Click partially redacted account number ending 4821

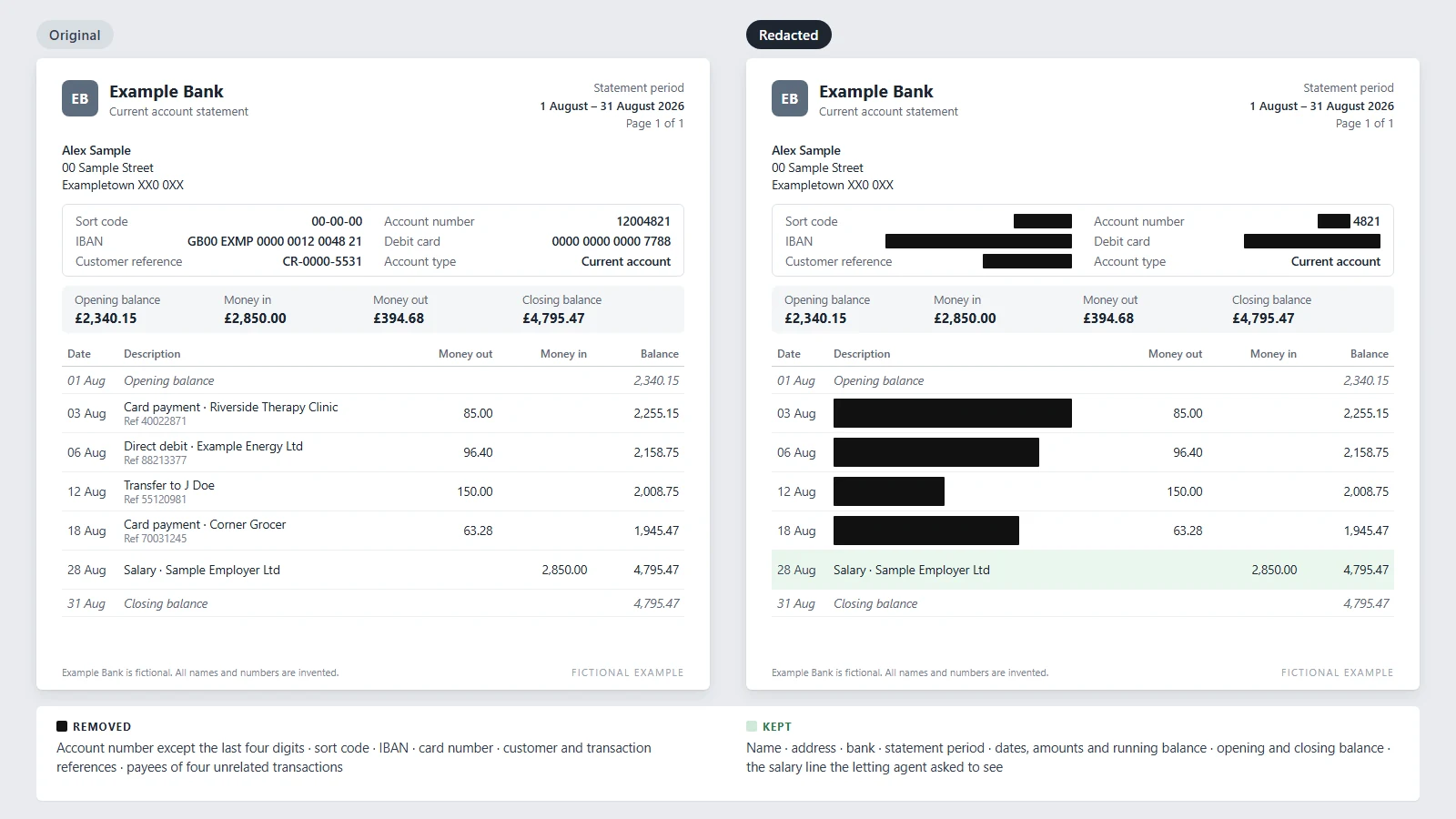coord(1349,221)
